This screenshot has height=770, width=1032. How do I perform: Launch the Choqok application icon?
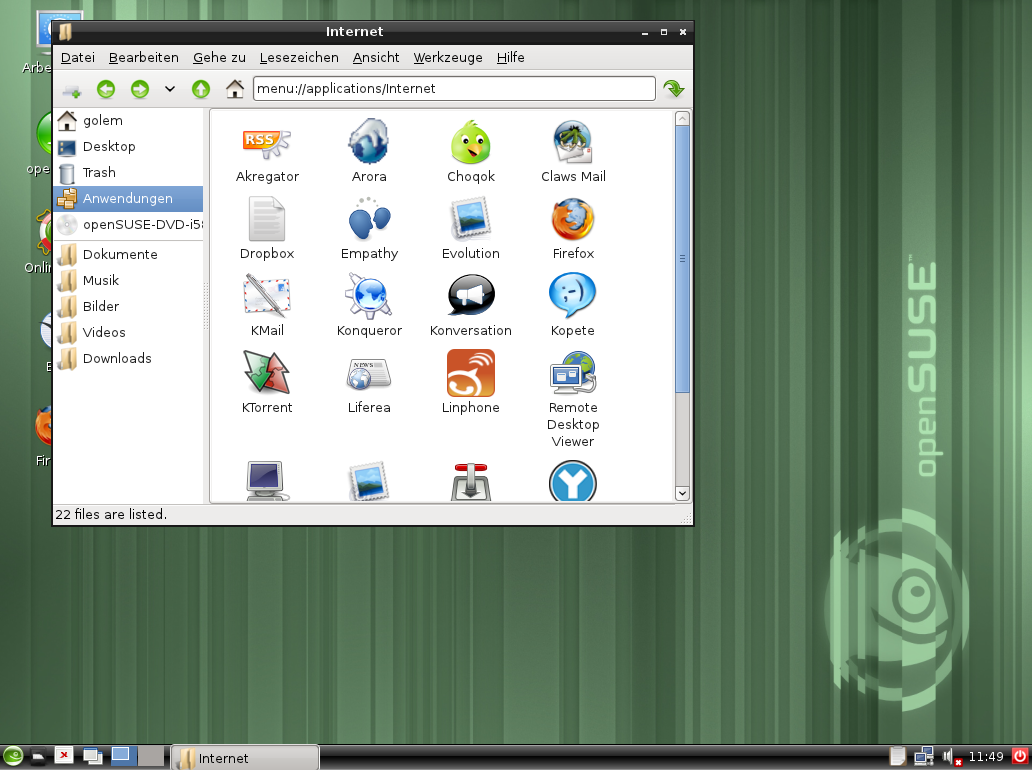470,143
